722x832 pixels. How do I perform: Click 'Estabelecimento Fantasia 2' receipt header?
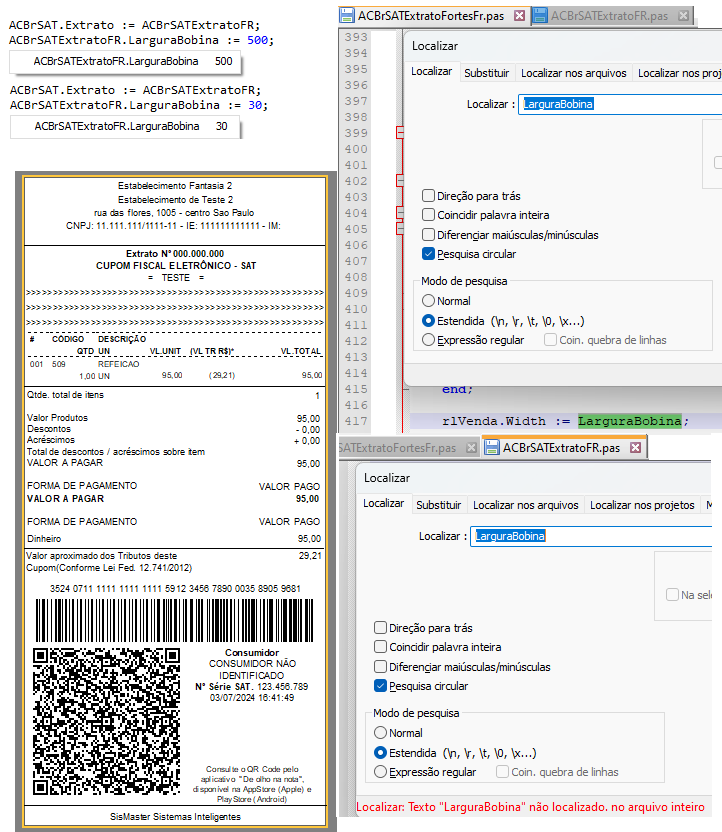click(175, 186)
